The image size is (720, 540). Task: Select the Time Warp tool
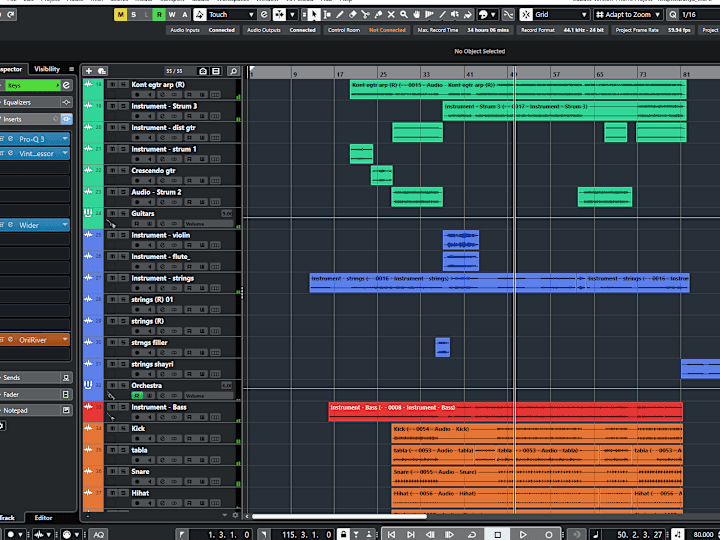430,15
